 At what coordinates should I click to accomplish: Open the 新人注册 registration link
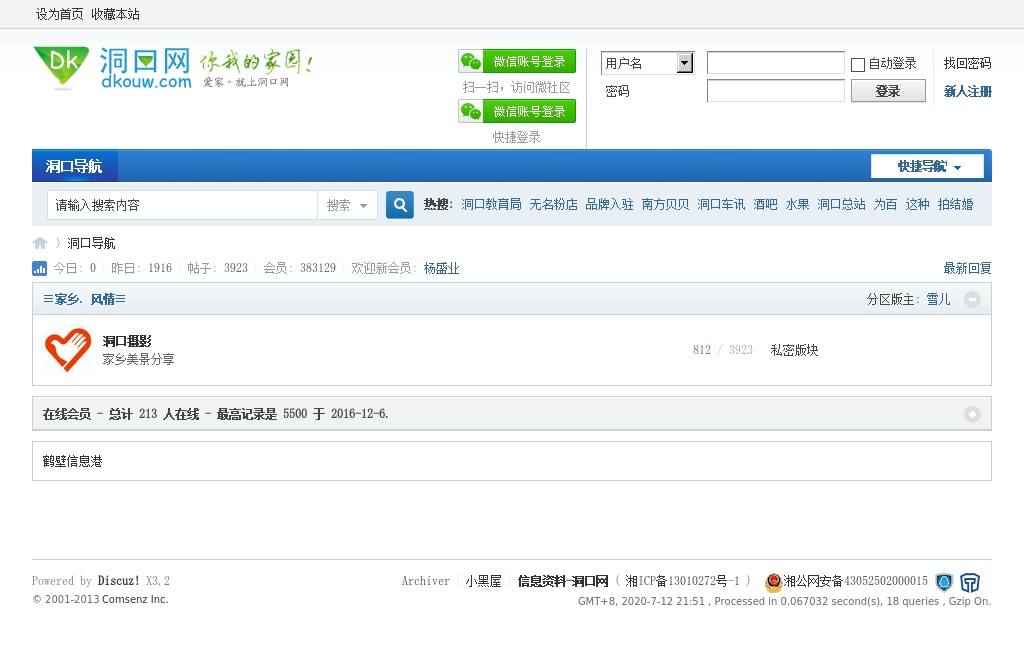click(x=967, y=91)
